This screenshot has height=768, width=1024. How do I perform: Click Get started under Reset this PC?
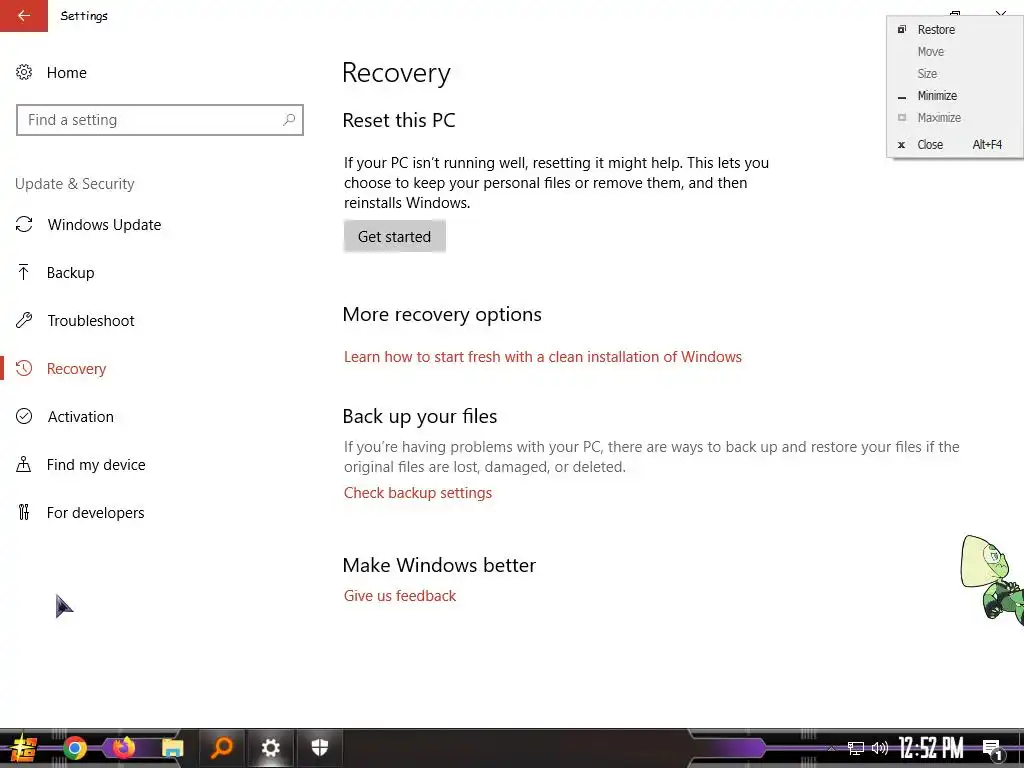pyautogui.click(x=394, y=236)
